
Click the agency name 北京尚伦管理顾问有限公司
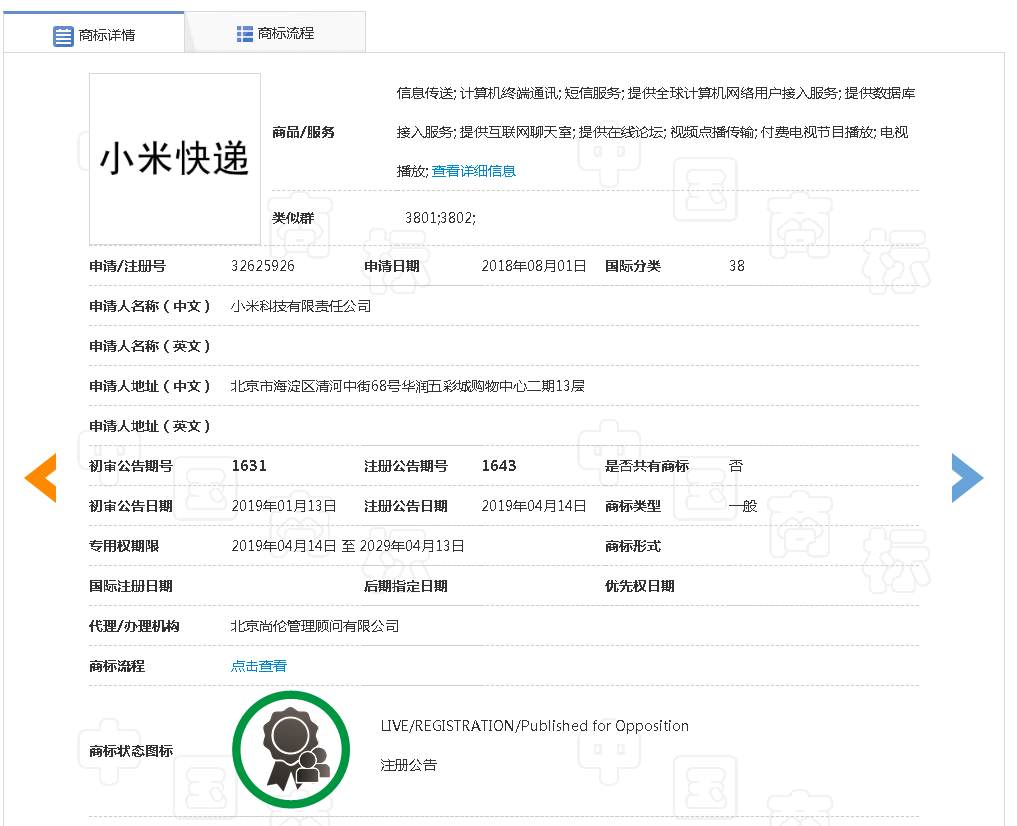(x=315, y=626)
